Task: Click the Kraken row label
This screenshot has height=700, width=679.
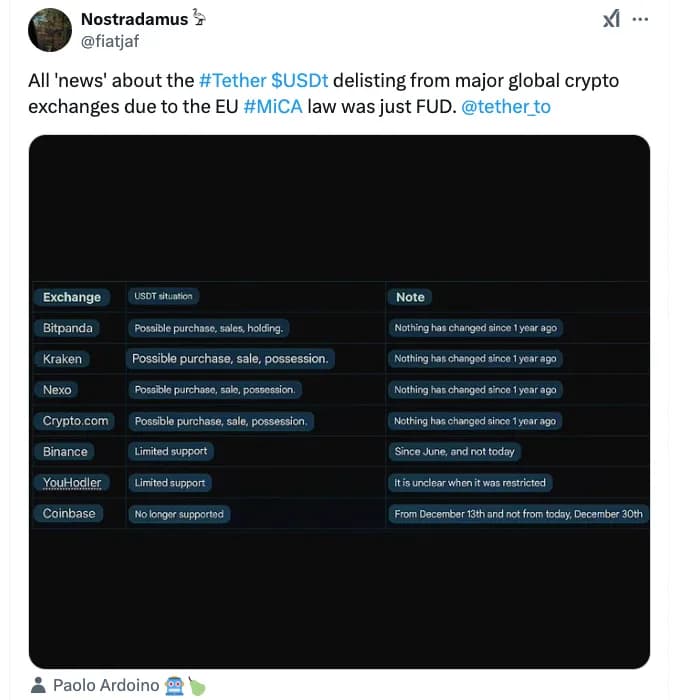Action: (63, 359)
